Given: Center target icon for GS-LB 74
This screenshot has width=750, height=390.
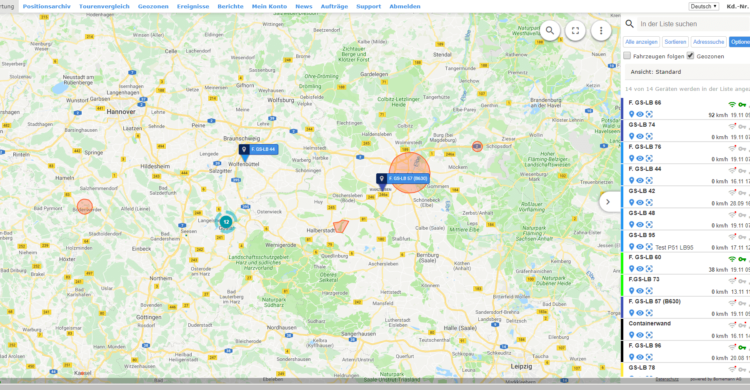Looking at the screenshot, I should pos(649,136).
